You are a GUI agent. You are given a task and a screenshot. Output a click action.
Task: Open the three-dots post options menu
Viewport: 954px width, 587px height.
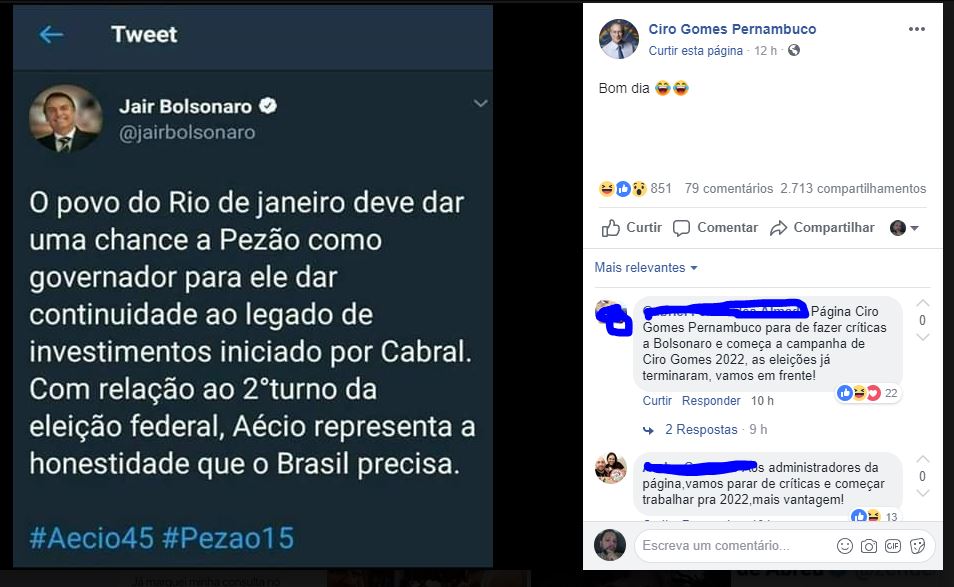tap(916, 29)
